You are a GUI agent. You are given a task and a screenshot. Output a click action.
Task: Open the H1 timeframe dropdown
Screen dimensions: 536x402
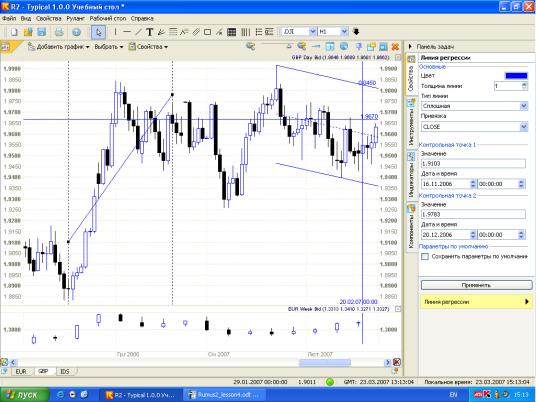pyautogui.click(x=345, y=32)
